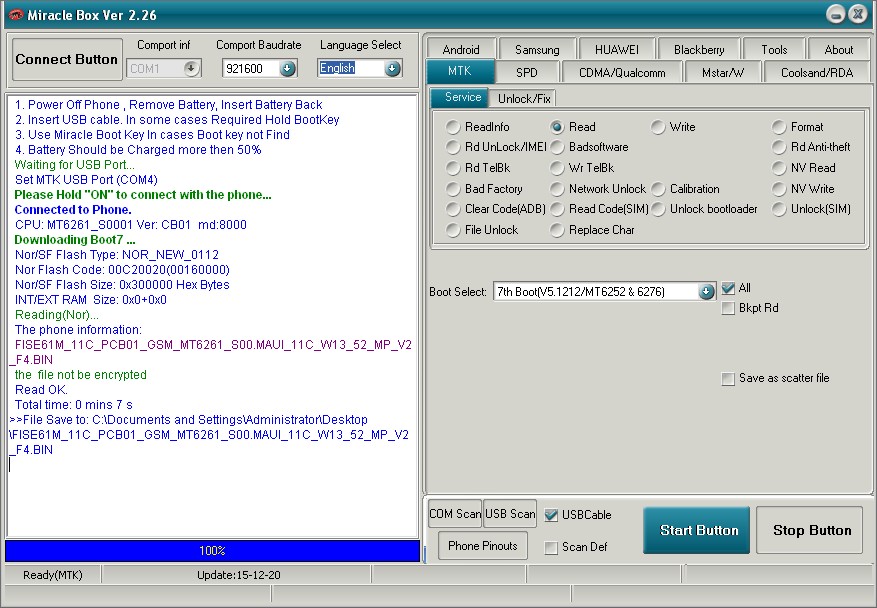This screenshot has height=608, width=877.
Task: Choose the ReadInfo option
Action: 454,127
